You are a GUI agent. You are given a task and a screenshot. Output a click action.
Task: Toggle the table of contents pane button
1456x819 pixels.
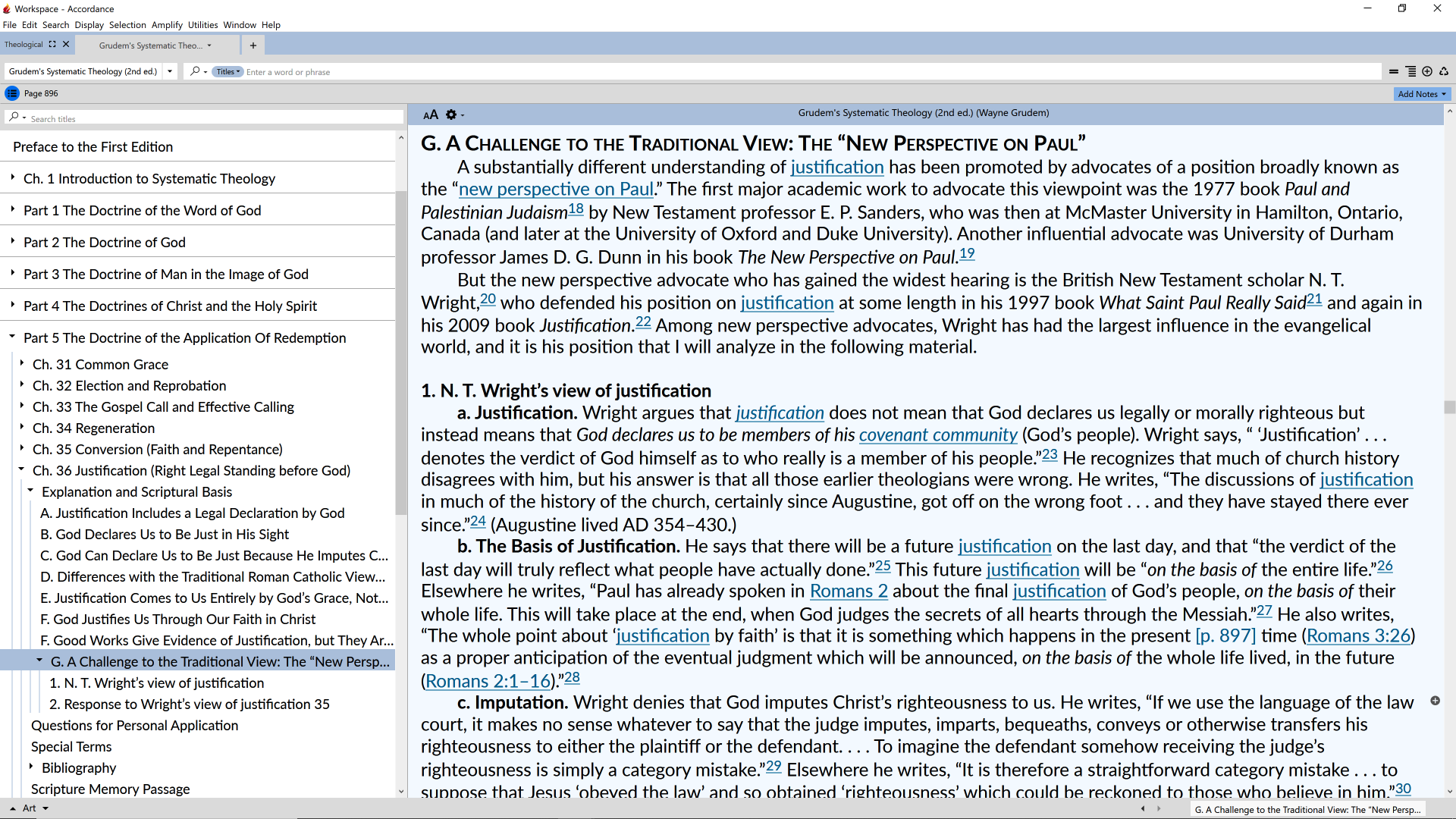12,93
